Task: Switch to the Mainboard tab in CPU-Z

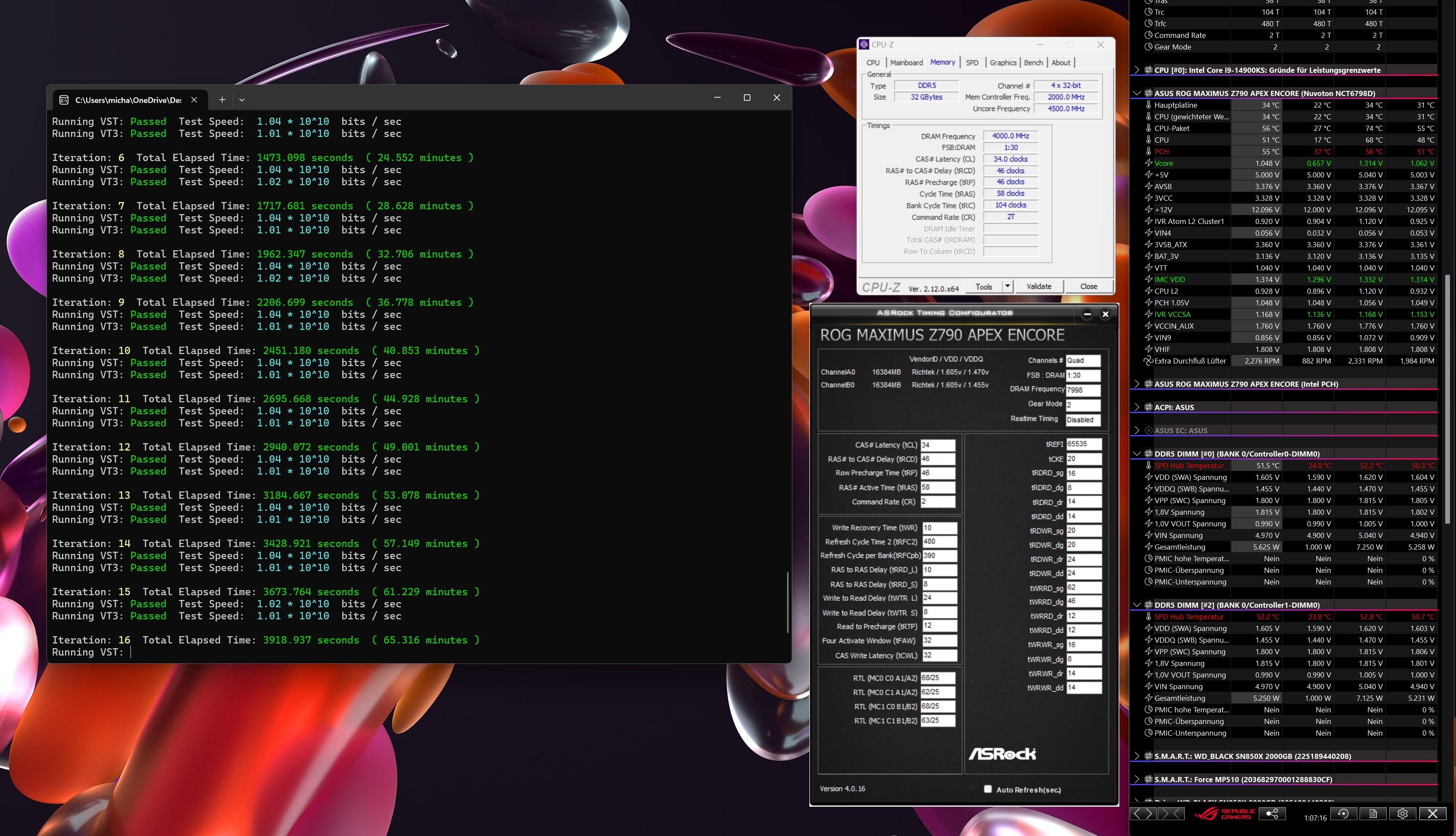Action: tap(906, 62)
